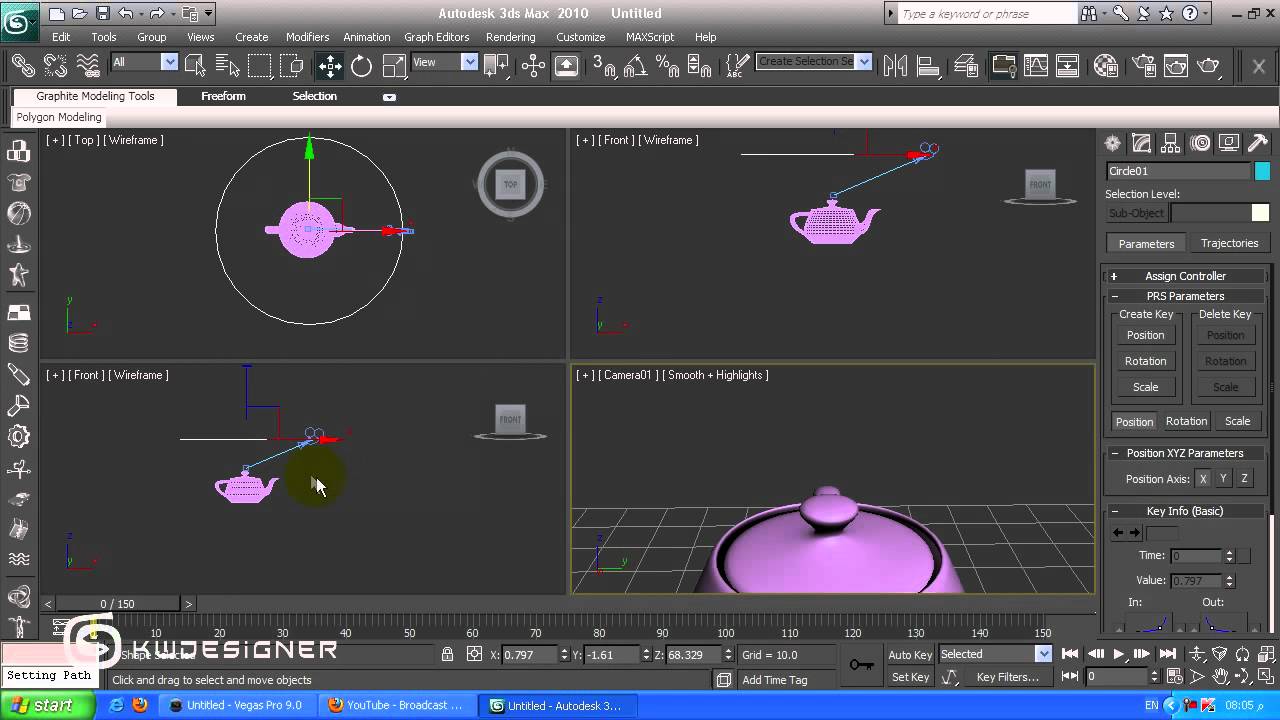Toggle Angle Snap
The image size is (1280, 720).
click(635, 66)
